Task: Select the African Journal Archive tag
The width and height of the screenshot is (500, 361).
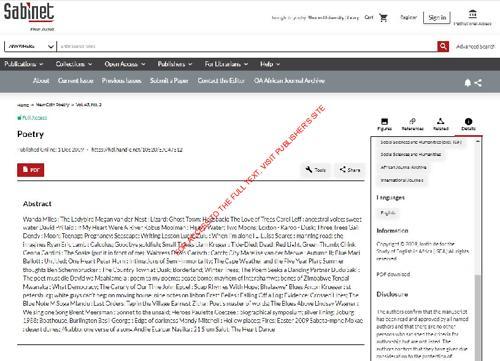Action: [403, 167]
